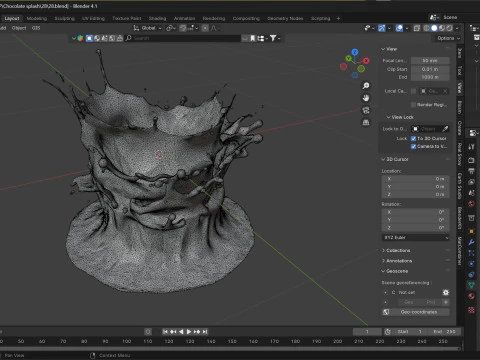The height and width of the screenshot is (360, 480).
Task: Open the Particles properties tab
Action: 471,253
